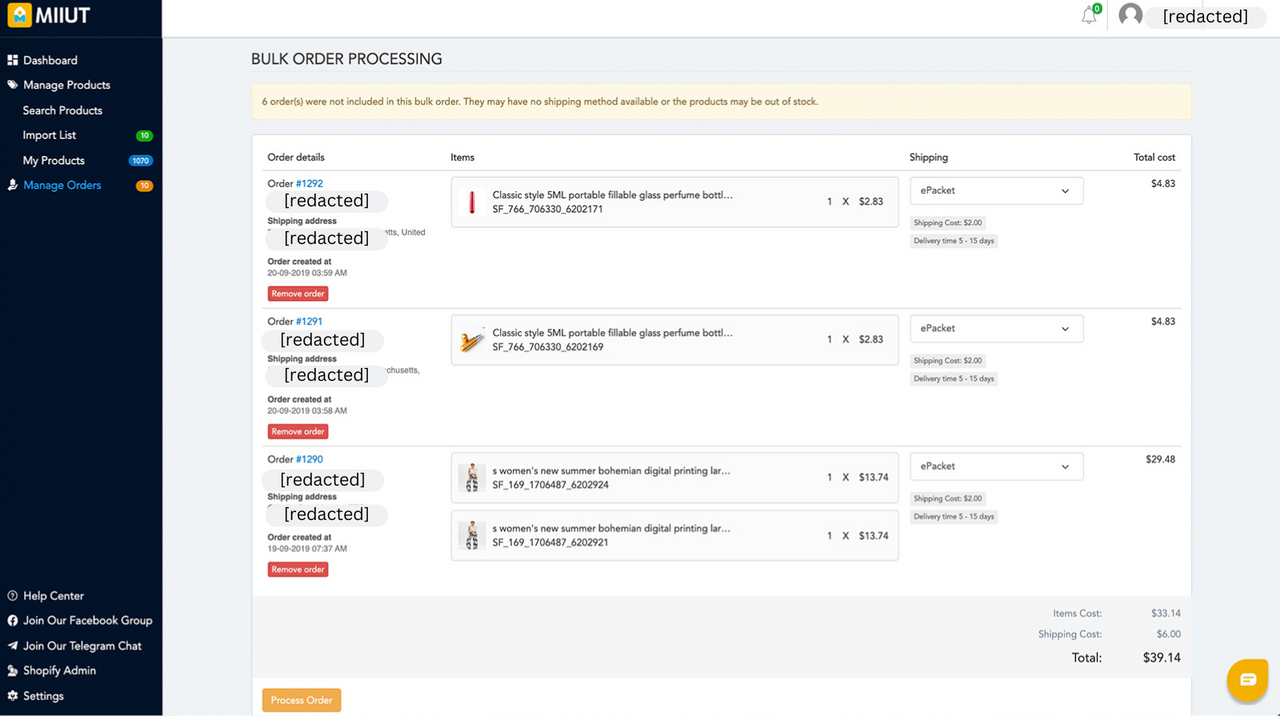The image size is (1280, 720).
Task: Open Manage Orders section
Action: click(x=63, y=185)
